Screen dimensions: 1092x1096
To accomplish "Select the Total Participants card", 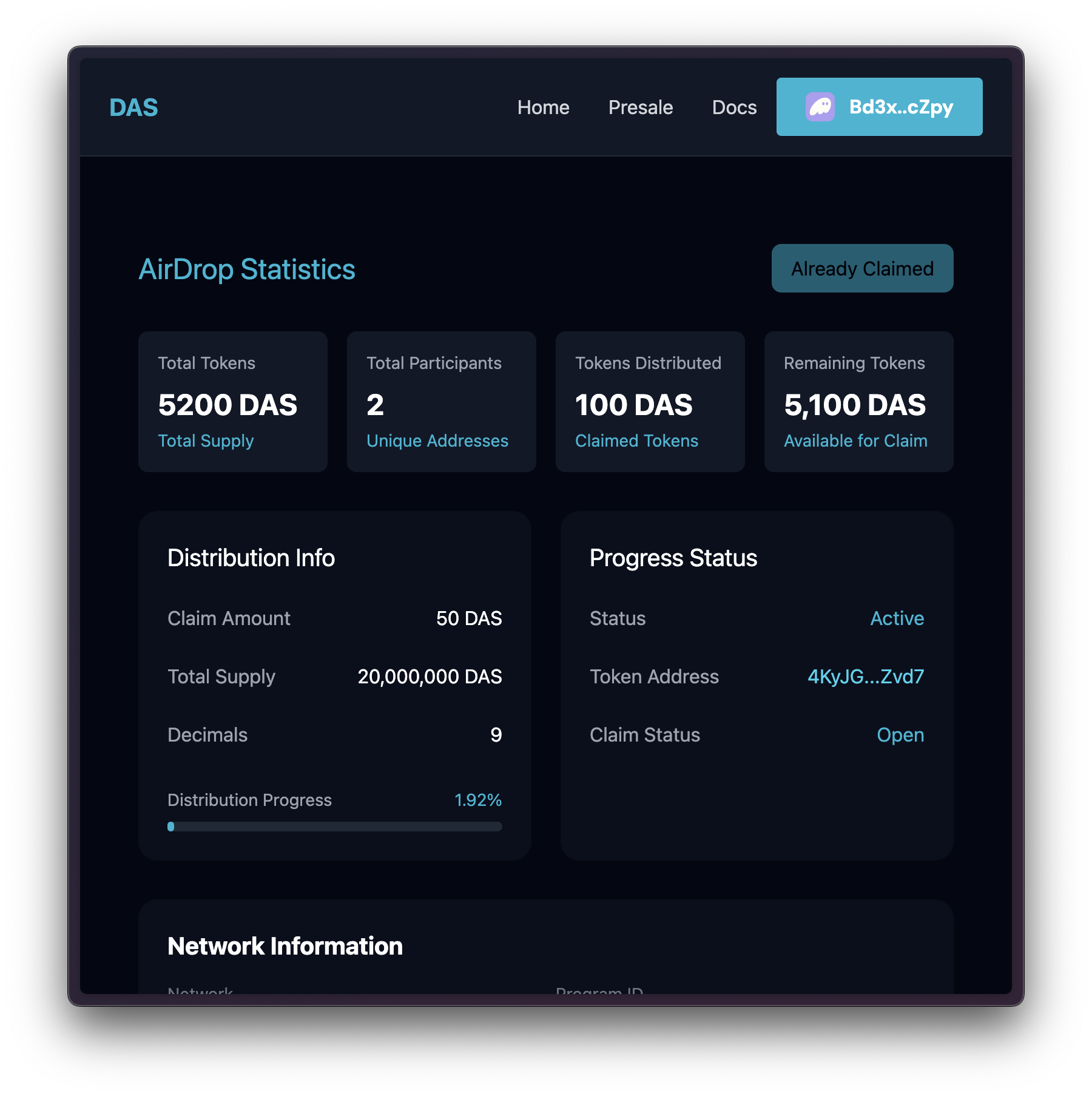I will click(441, 402).
